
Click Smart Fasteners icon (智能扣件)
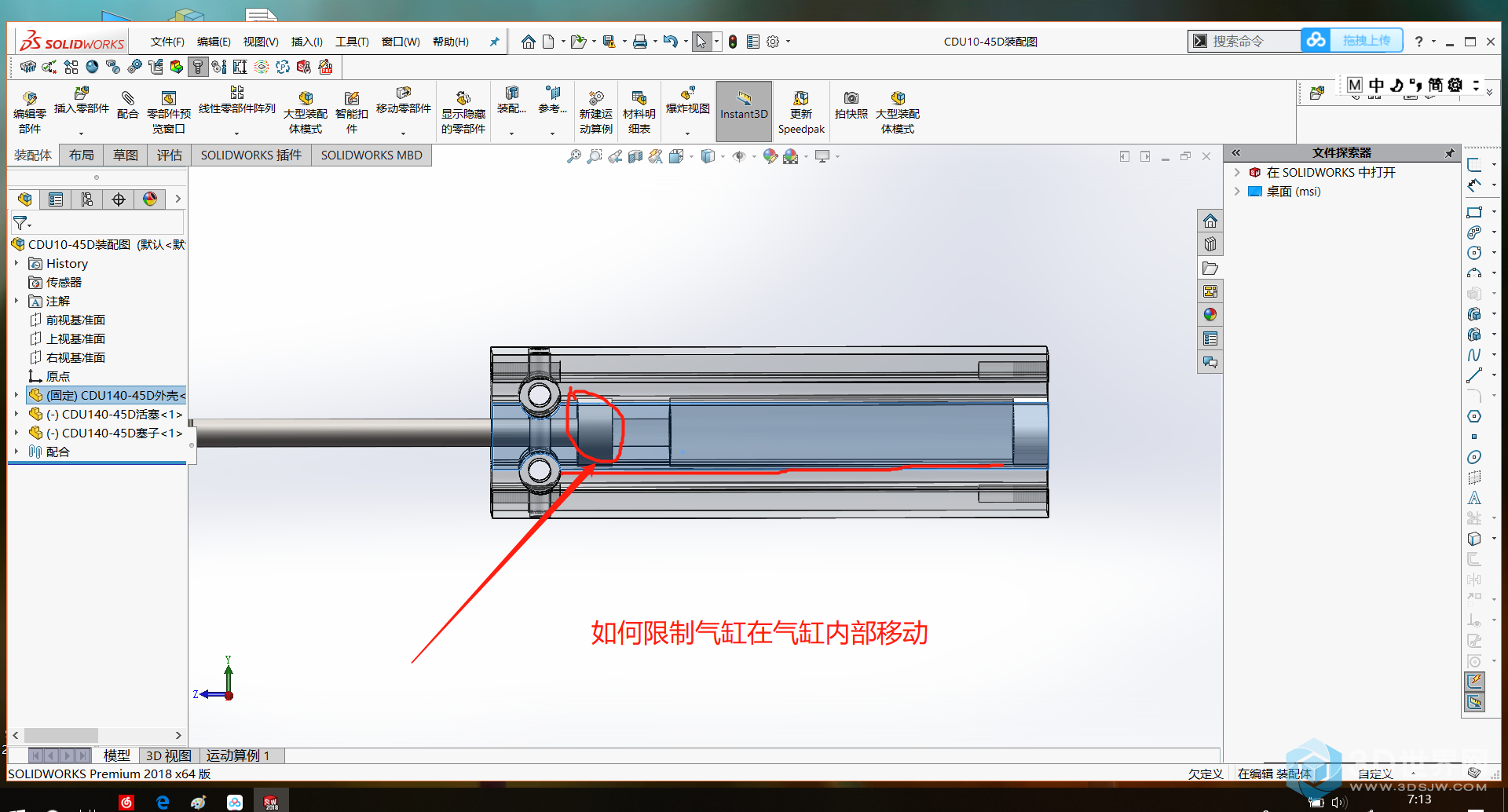click(352, 112)
